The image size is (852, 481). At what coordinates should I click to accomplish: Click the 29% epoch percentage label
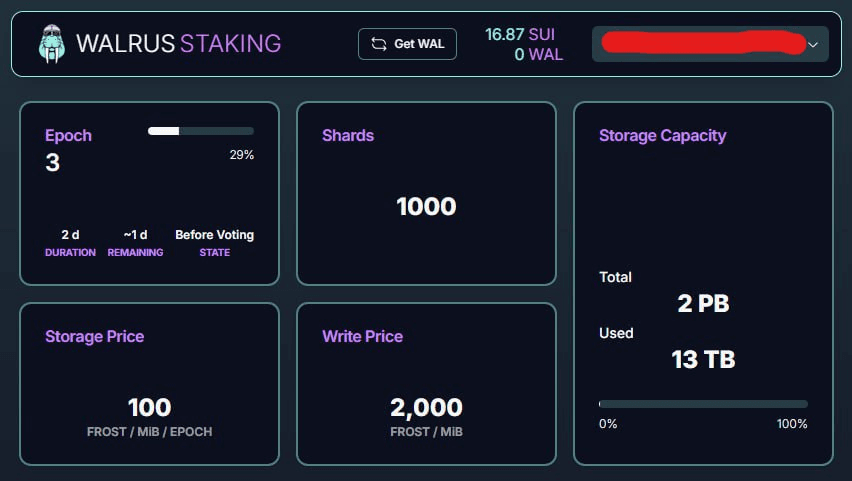pos(242,155)
